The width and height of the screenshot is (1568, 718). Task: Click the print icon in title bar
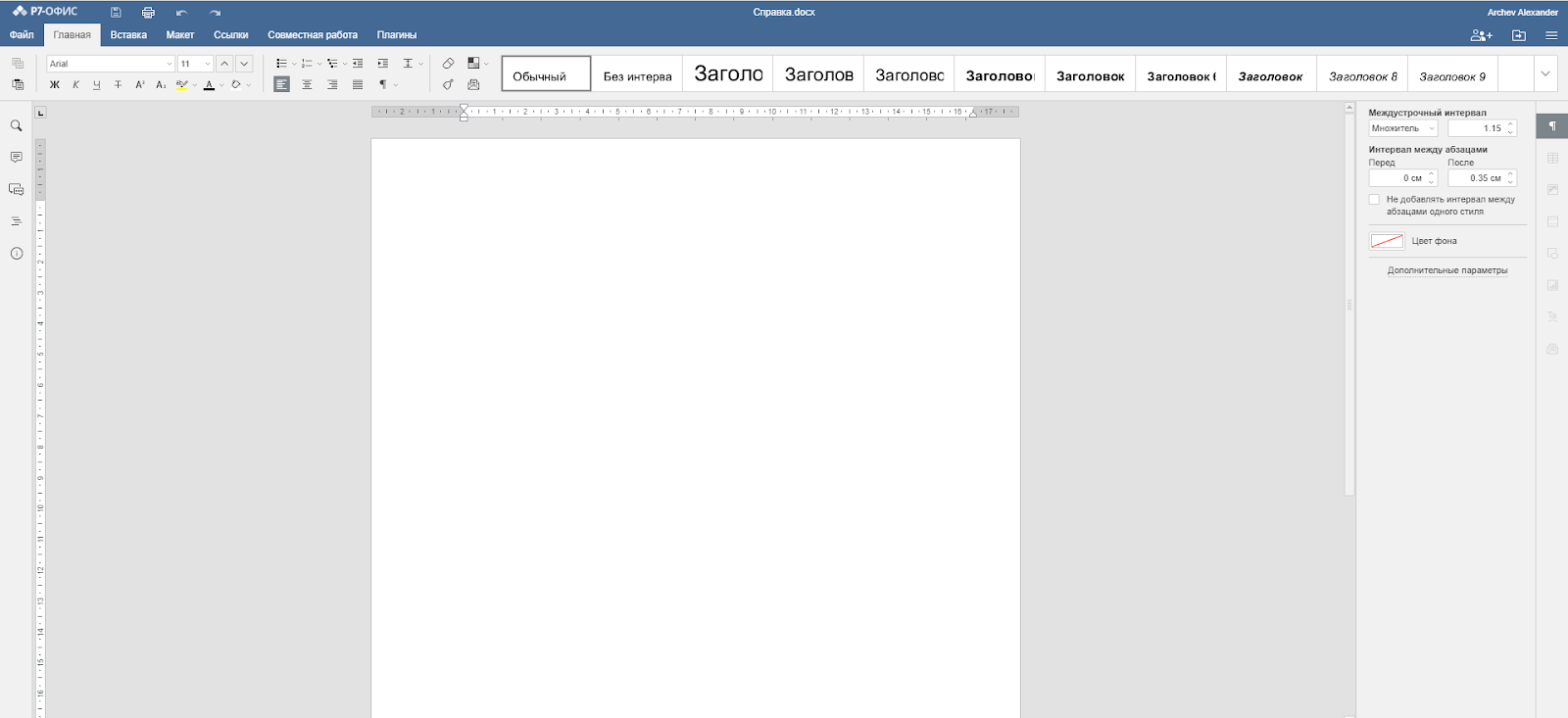pyautogui.click(x=148, y=13)
